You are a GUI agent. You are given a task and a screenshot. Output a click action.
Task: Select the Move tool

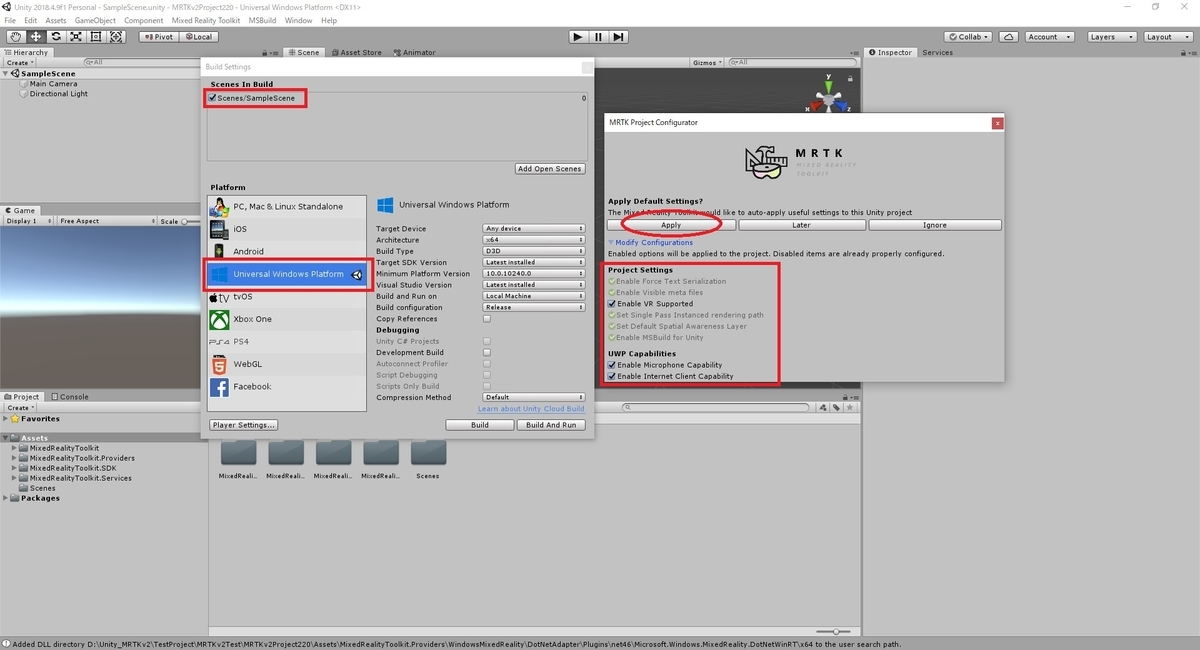pyautogui.click(x=35, y=37)
